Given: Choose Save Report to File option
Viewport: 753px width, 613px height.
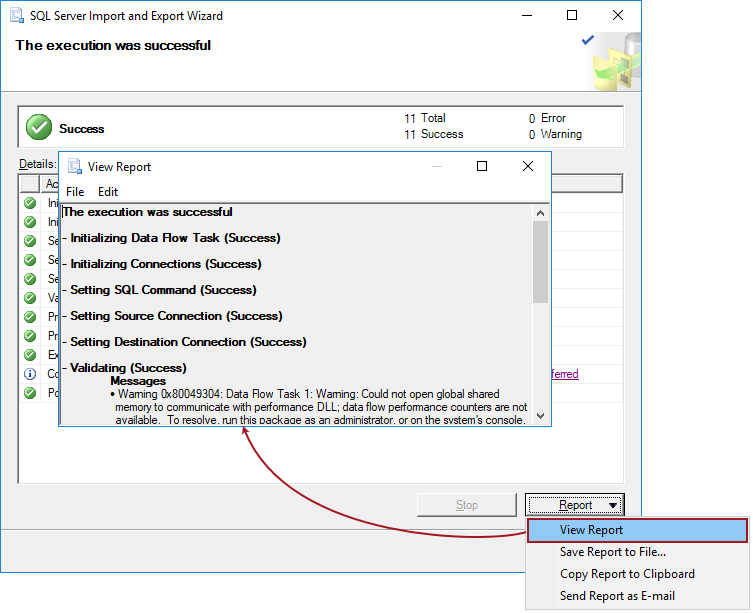Looking at the screenshot, I should pos(612,552).
